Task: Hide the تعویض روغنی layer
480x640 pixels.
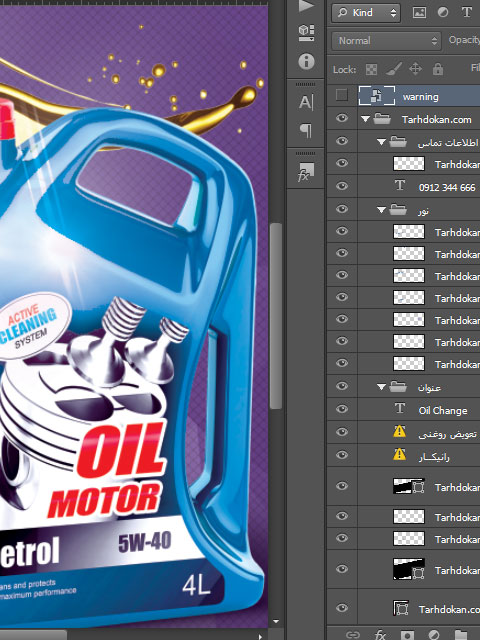Action: point(342,432)
